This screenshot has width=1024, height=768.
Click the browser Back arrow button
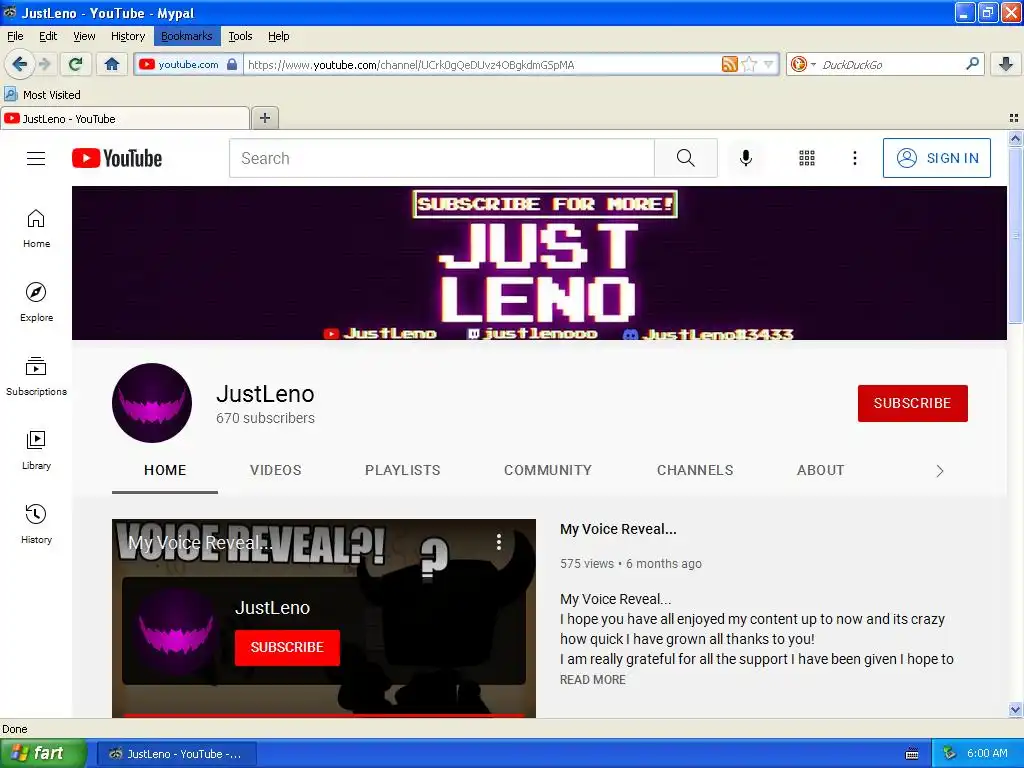pyautogui.click(x=19, y=64)
